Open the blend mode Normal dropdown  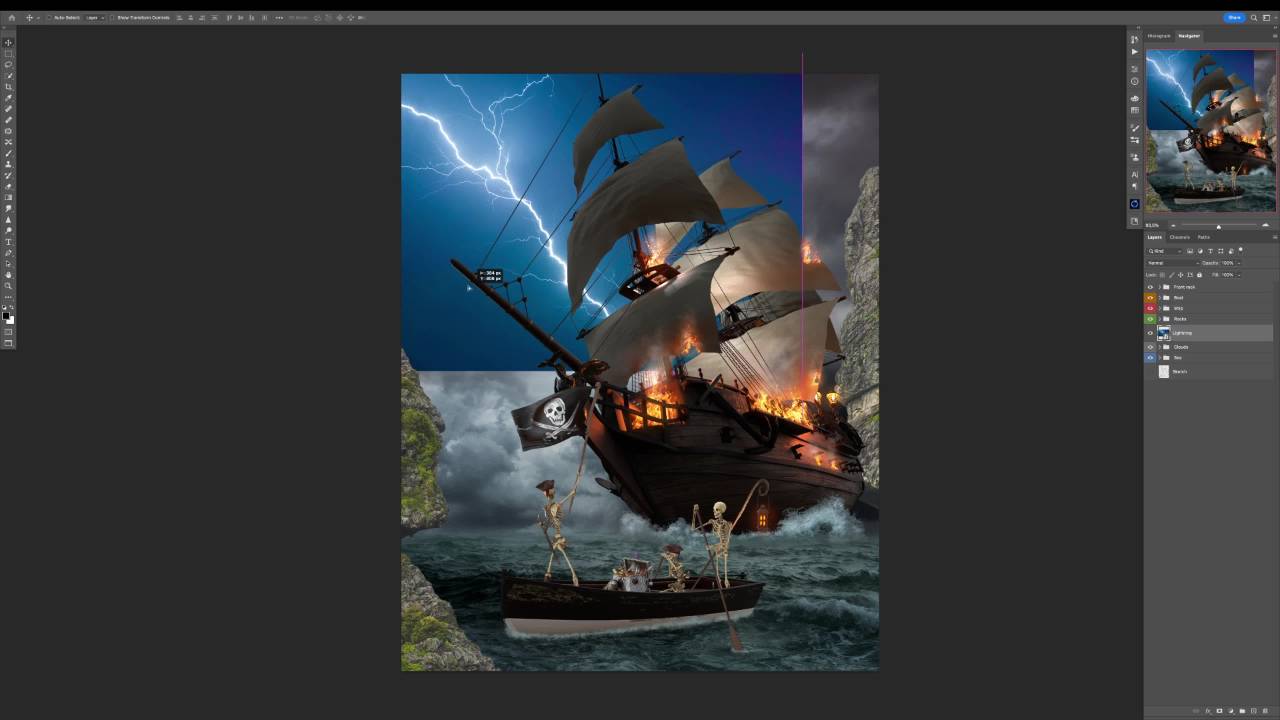coord(1170,263)
